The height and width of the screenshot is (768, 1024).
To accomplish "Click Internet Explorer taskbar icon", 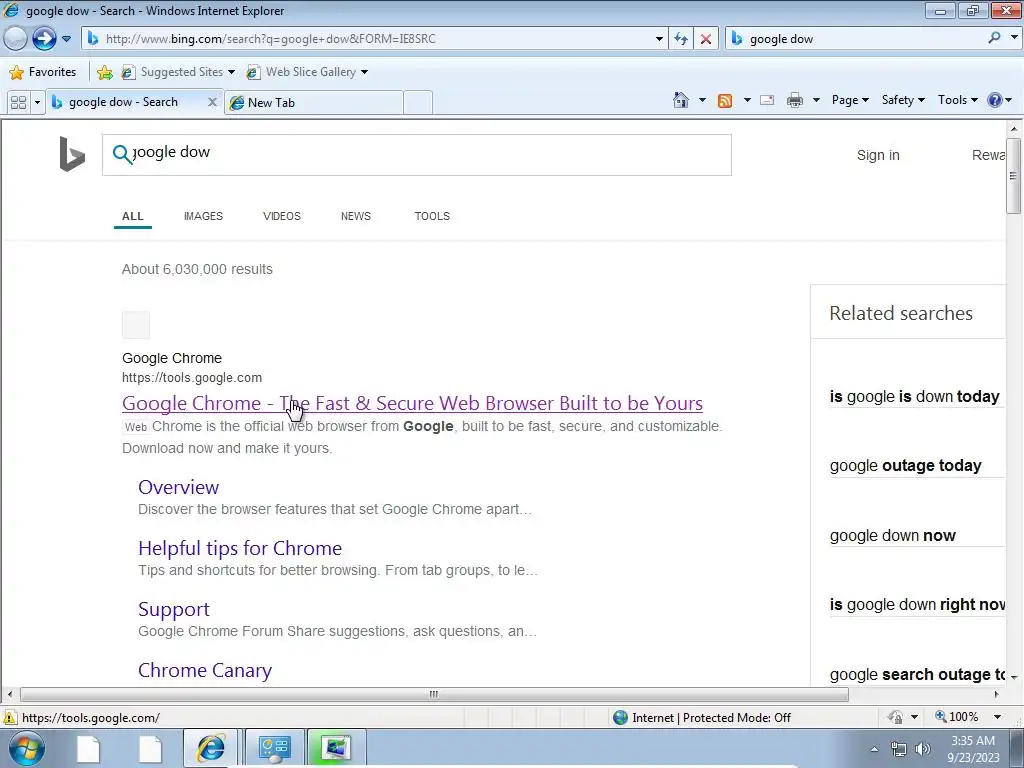I will [x=211, y=748].
